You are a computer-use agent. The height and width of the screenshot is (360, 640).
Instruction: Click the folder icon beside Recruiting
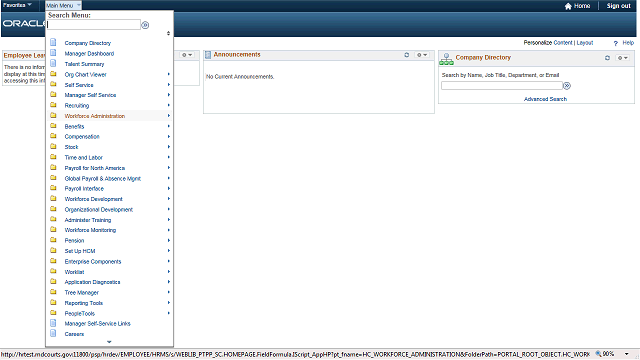53,105
